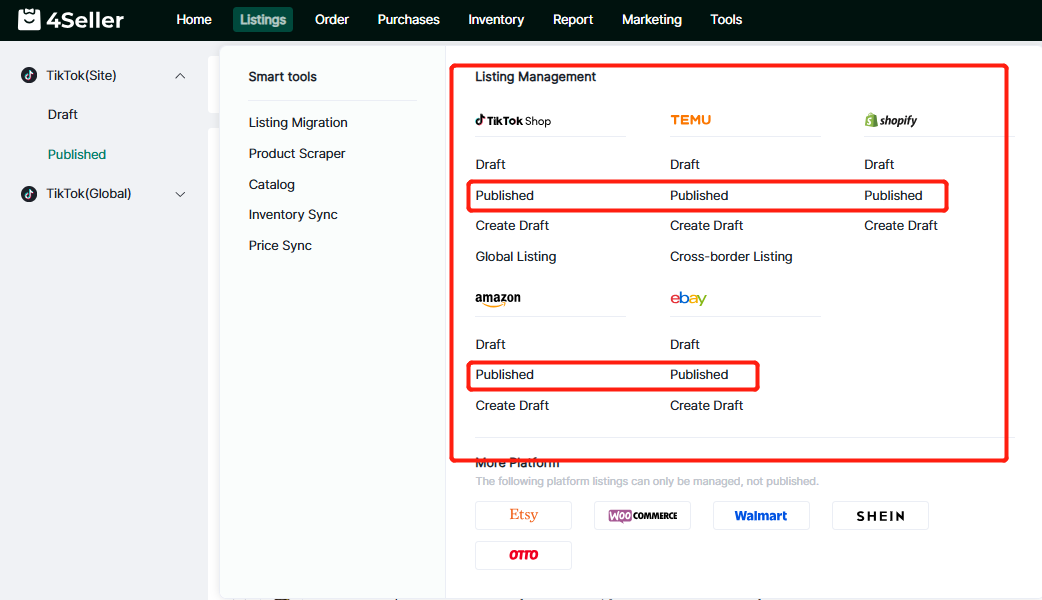Select Published under Amazon

point(505,375)
